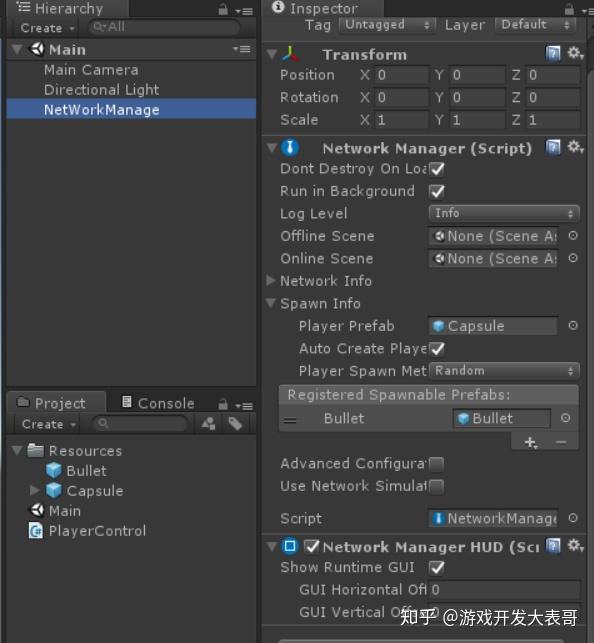Switch to the Console tab
The width and height of the screenshot is (594, 643).
tap(159, 404)
